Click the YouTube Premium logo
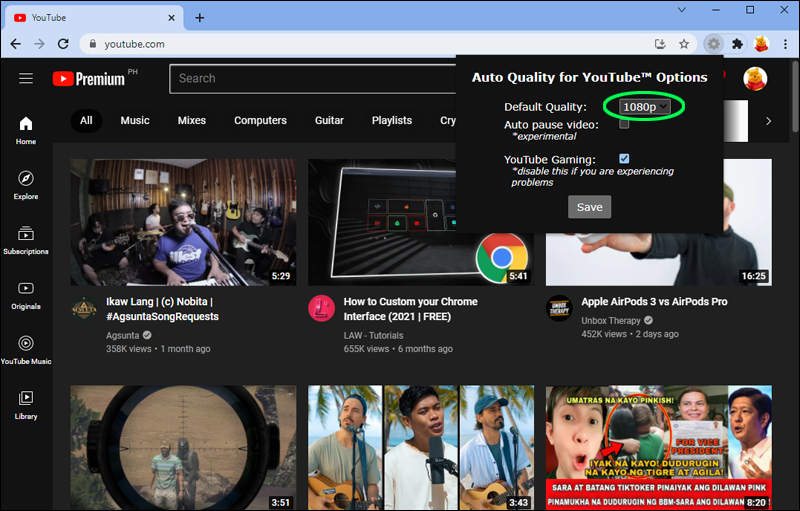Viewport: 800px width, 511px height. [88, 78]
